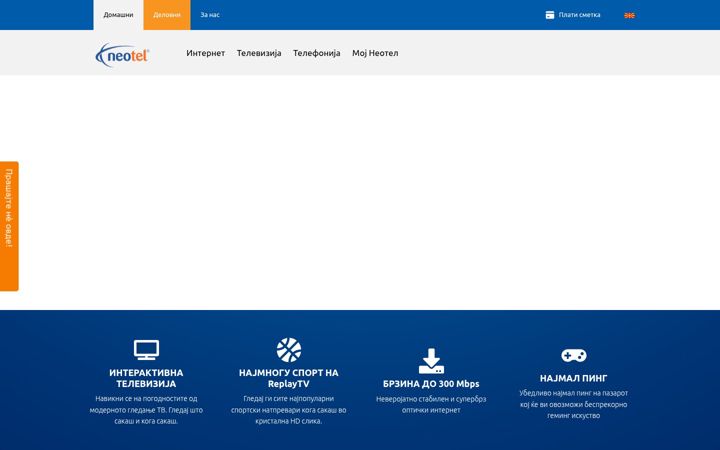Select the Домашни tab
The width and height of the screenshot is (720, 450).
(x=118, y=15)
